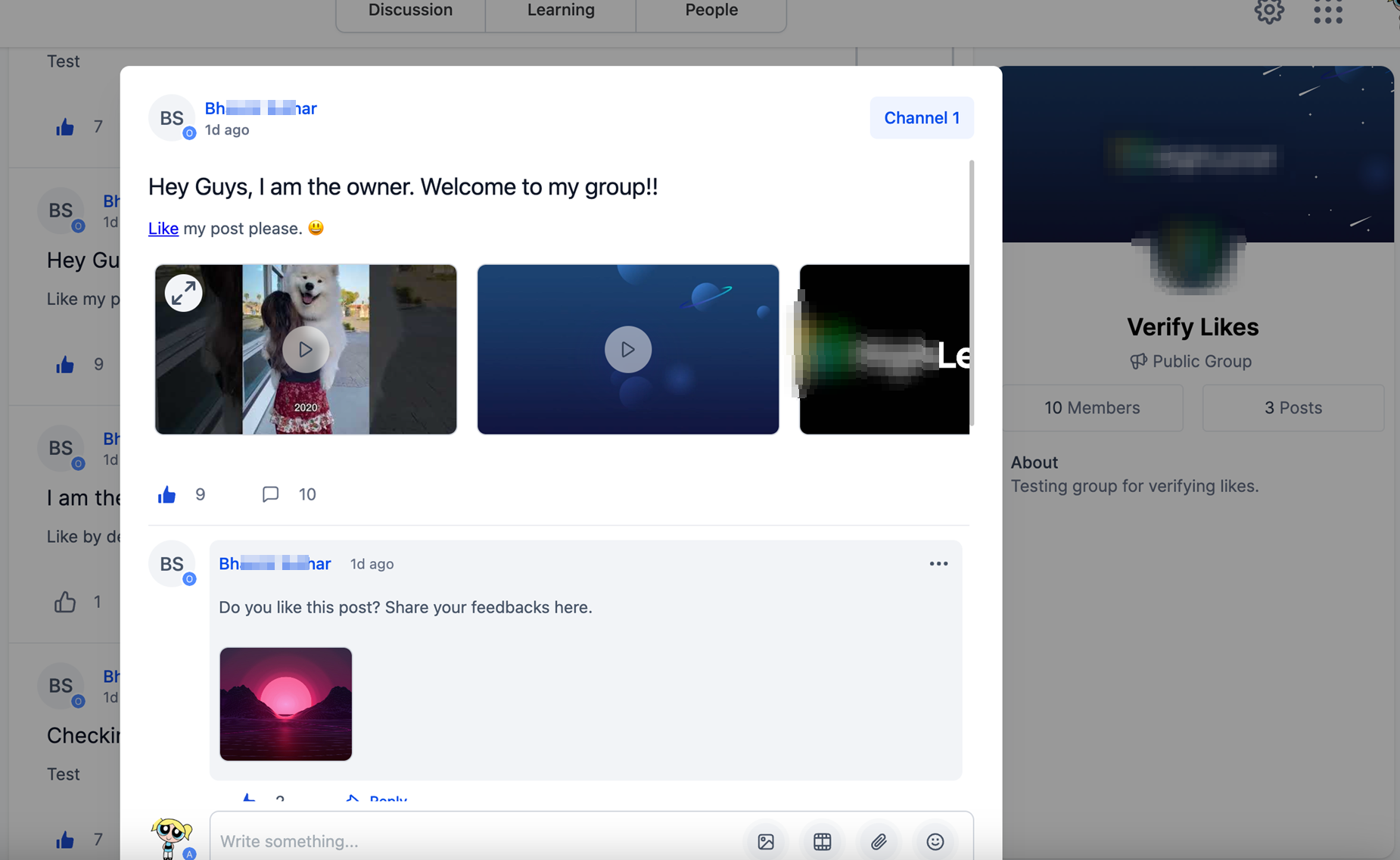Open settings gear icon at top right

[1269, 11]
